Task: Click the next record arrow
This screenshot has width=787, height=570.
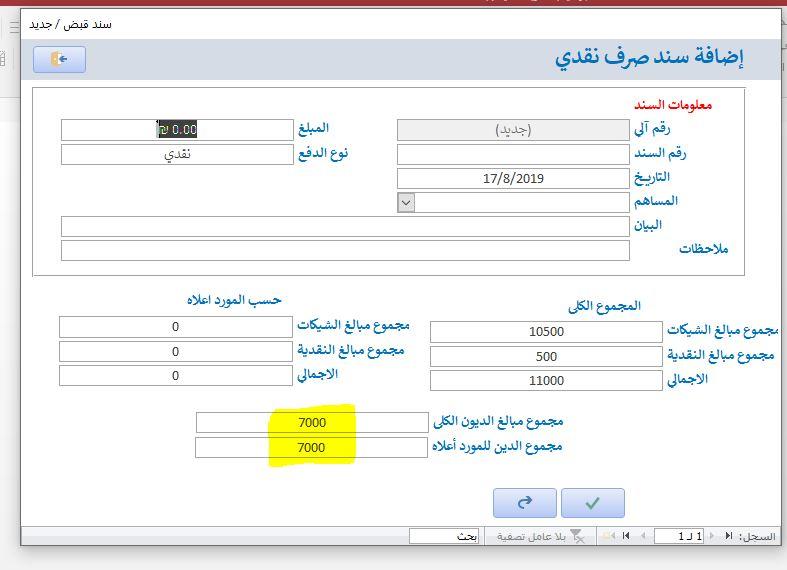Action: click(641, 537)
